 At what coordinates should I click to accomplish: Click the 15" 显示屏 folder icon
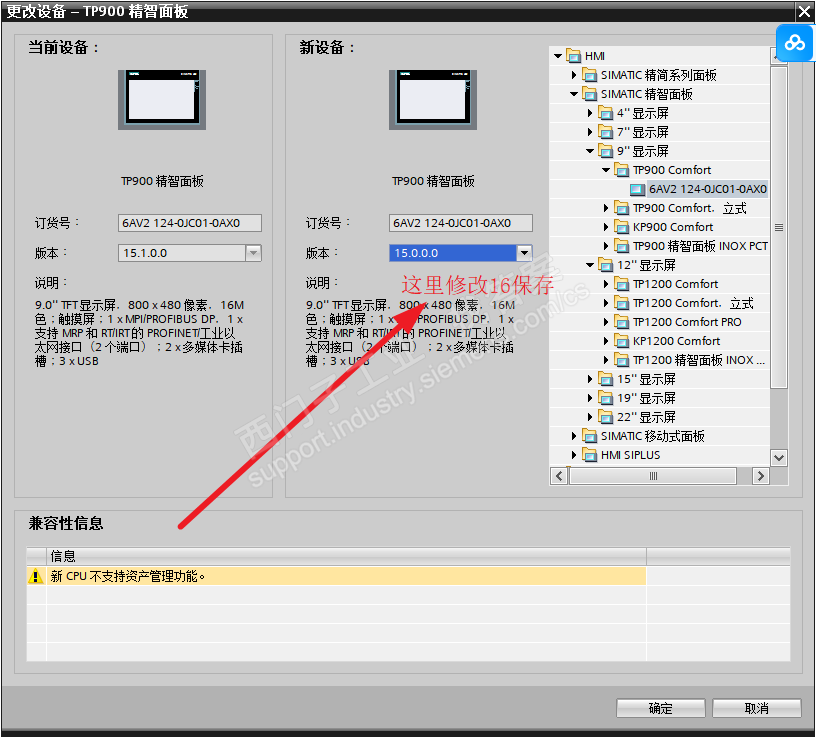point(605,379)
